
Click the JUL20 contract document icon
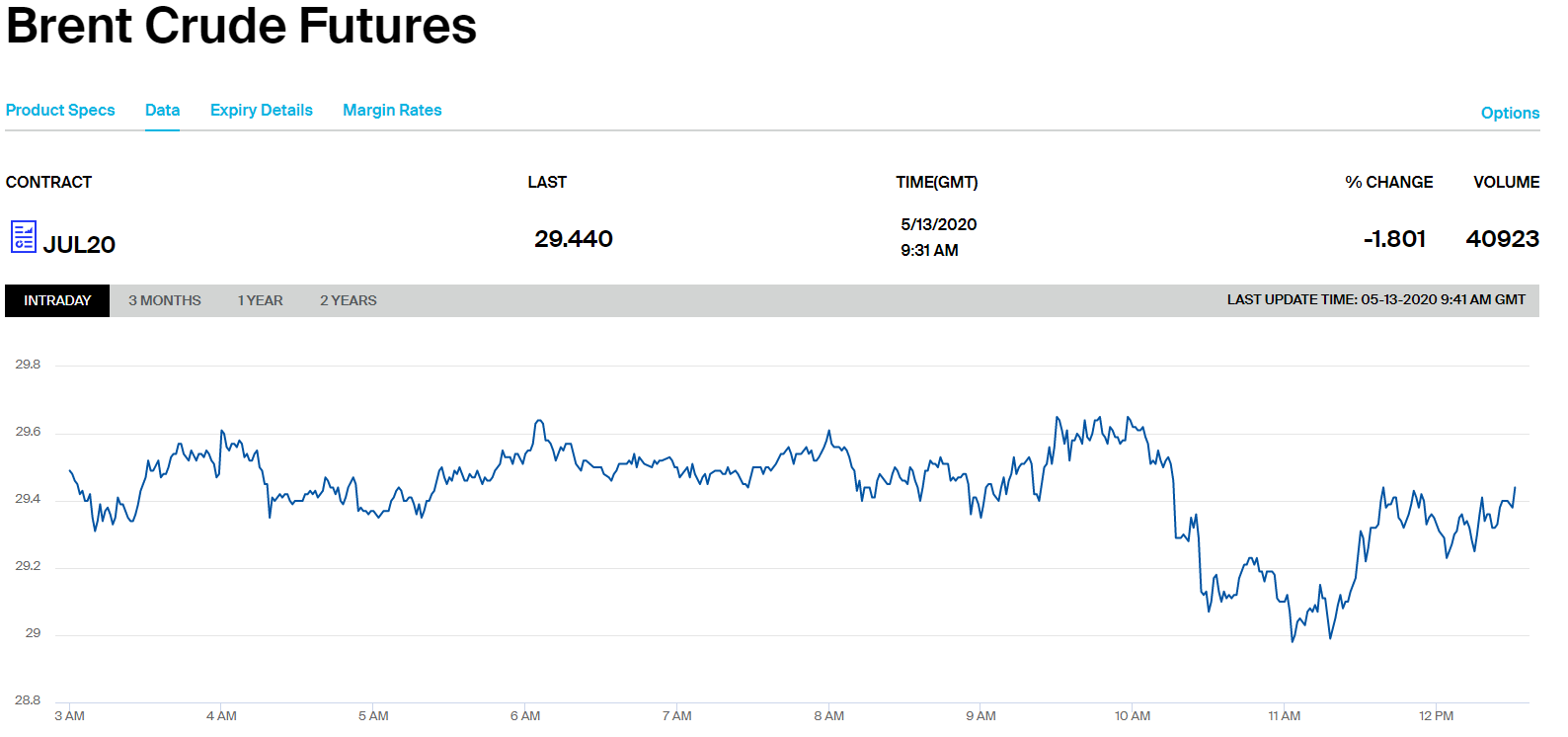click(x=24, y=237)
